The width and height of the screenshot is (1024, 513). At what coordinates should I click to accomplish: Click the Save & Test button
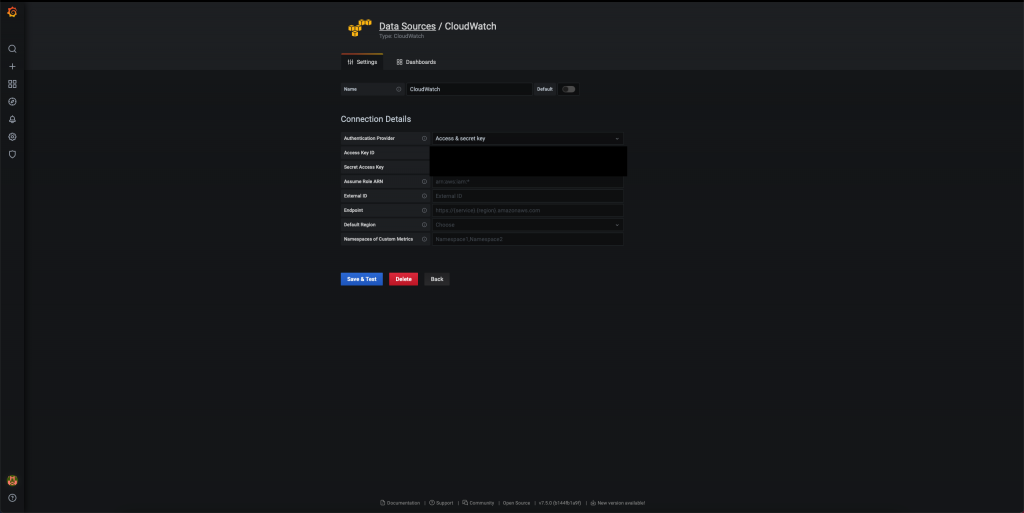coord(362,279)
